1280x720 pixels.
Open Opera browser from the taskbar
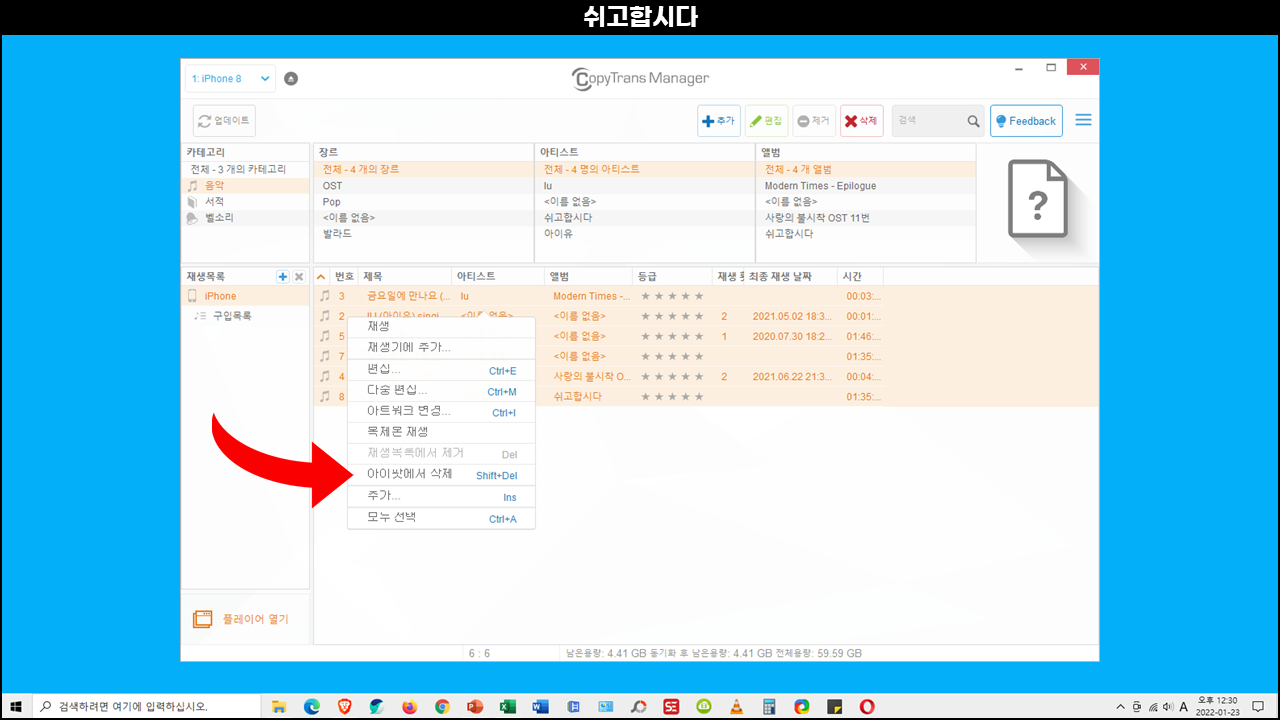867,706
